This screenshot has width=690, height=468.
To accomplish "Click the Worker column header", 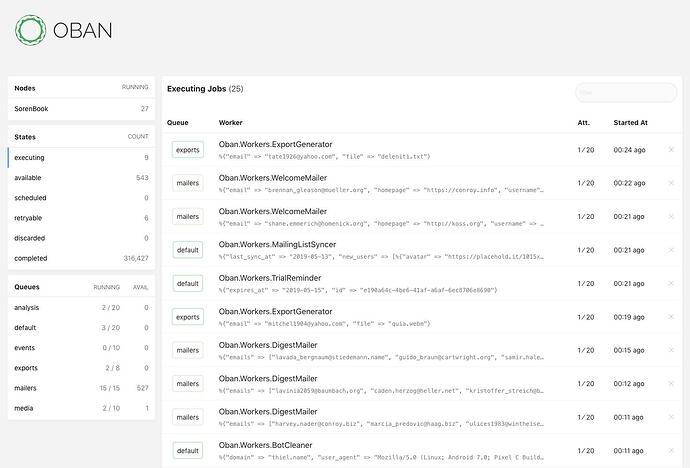I will pyautogui.click(x=231, y=123).
